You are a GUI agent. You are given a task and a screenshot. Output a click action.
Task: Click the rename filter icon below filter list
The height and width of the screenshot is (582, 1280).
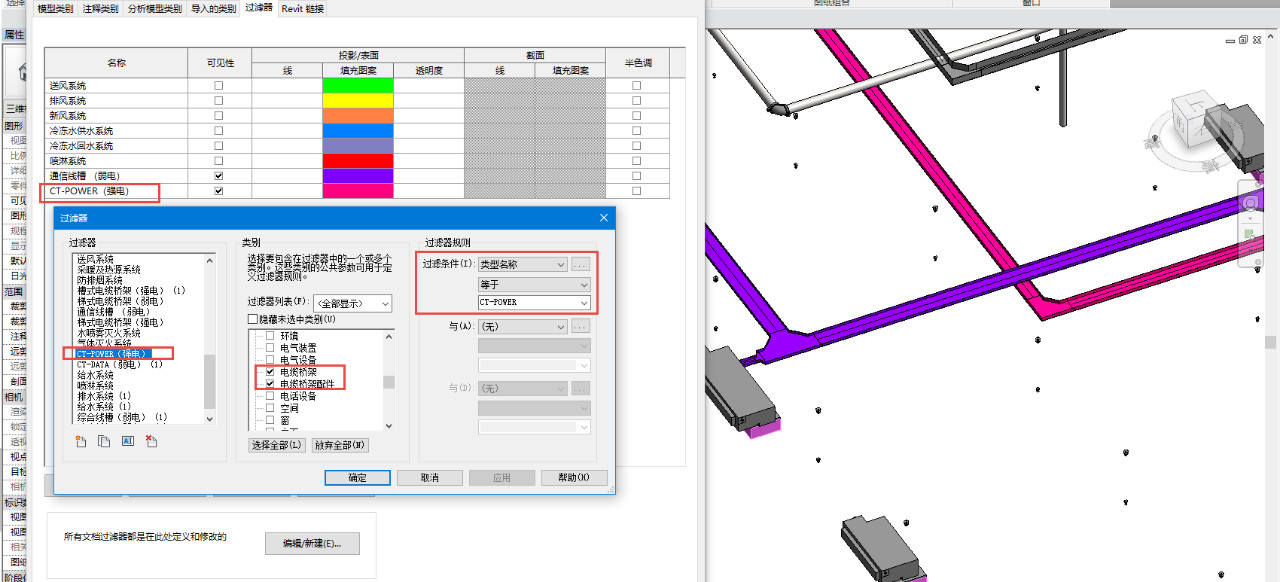(x=127, y=441)
